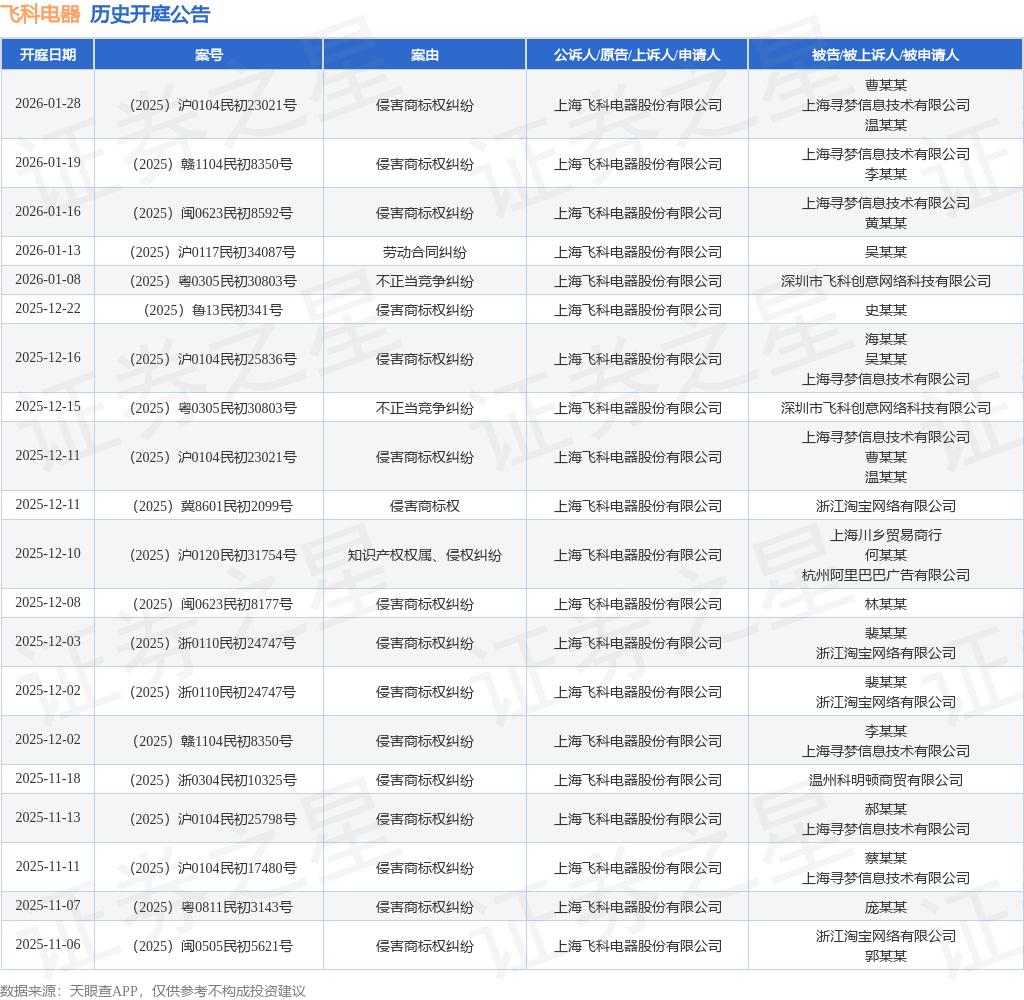This screenshot has height=1000, width=1024.
Task: Click the 开庭日期 column header
Action: click(x=48, y=55)
